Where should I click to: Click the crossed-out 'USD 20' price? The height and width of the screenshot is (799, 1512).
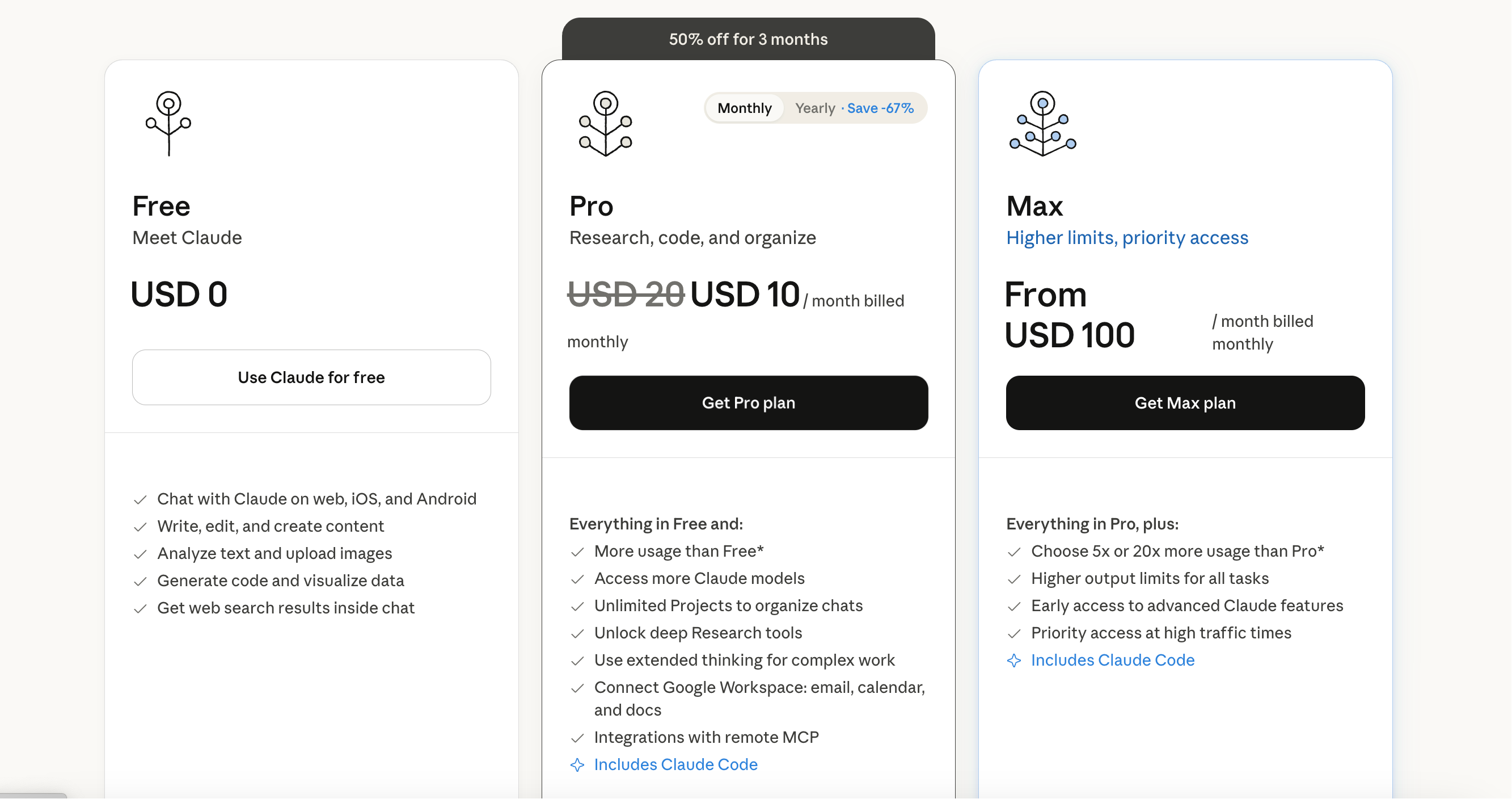(626, 295)
